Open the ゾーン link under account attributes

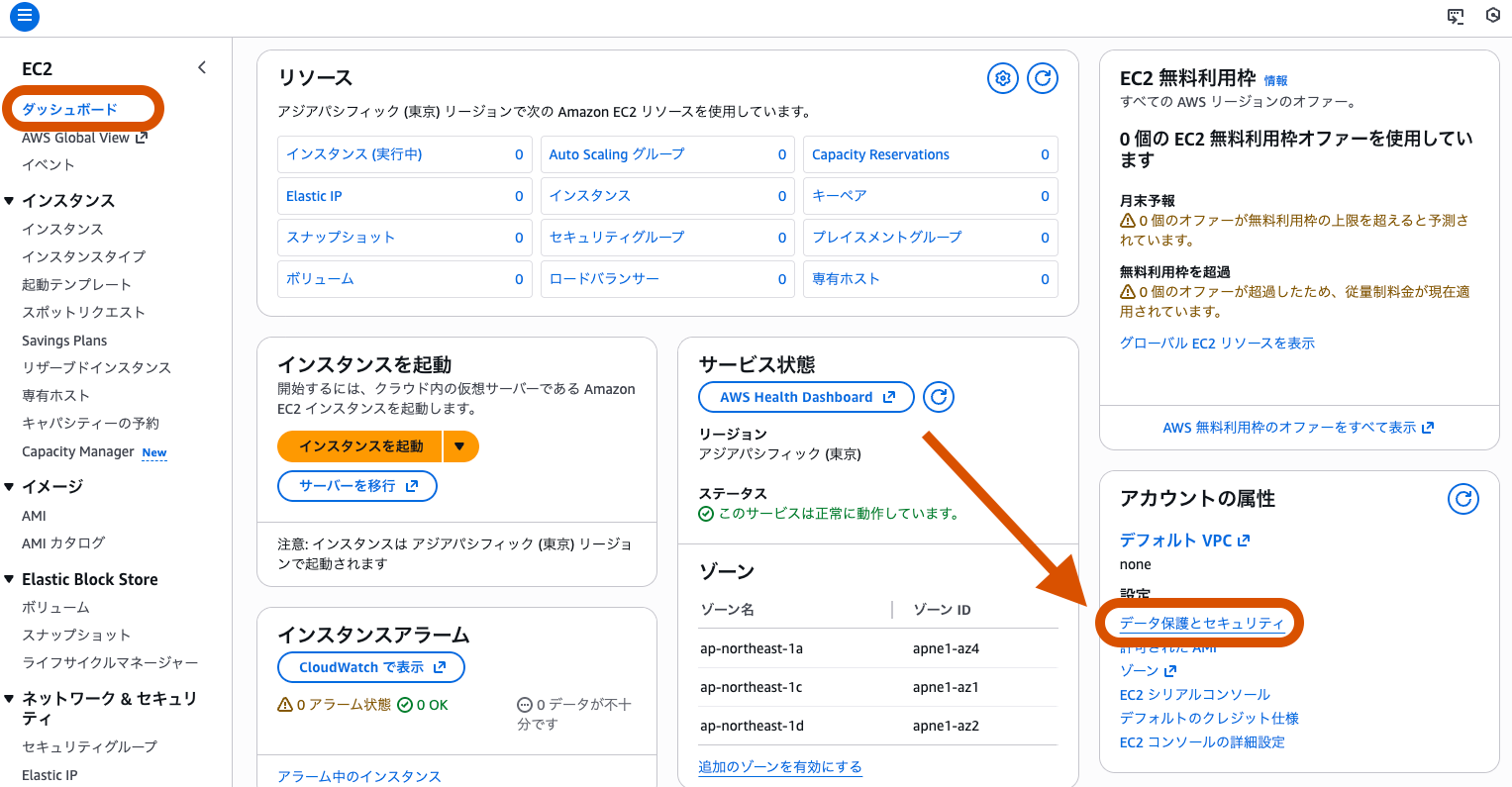(x=1148, y=671)
